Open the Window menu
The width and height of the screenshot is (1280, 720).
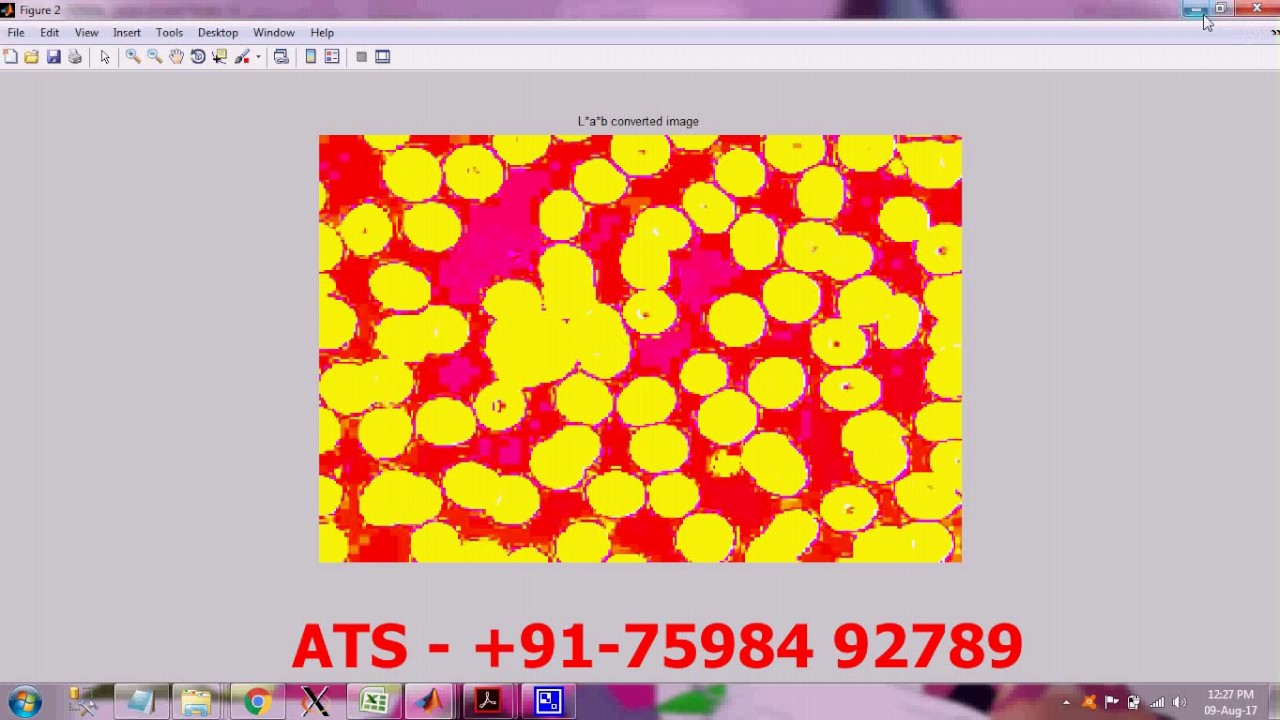pos(273,33)
